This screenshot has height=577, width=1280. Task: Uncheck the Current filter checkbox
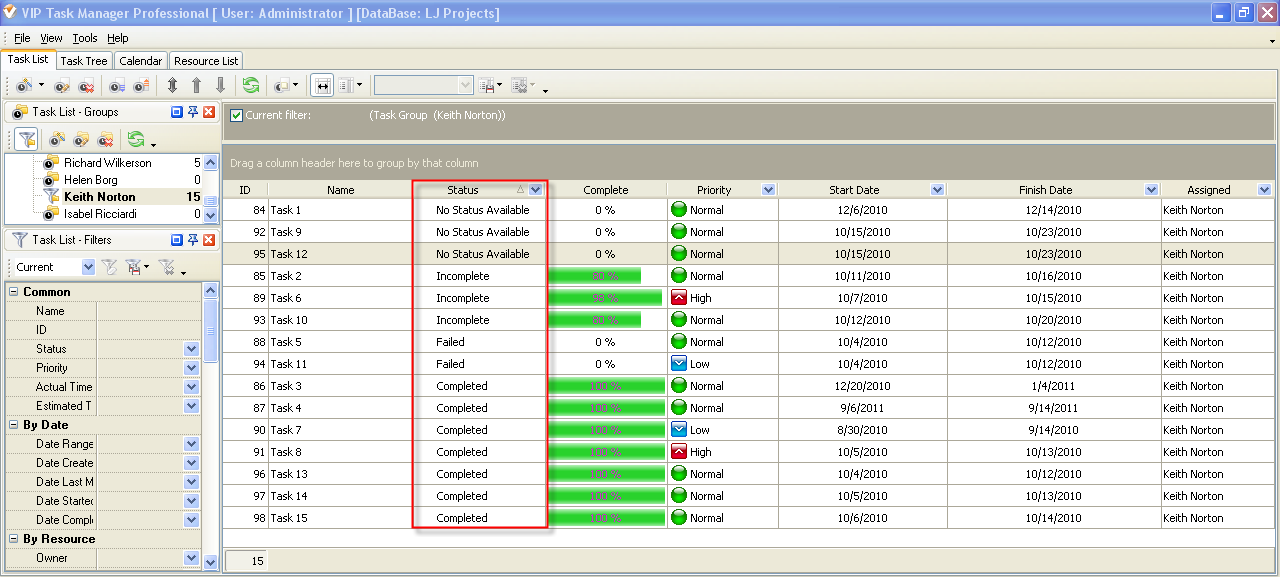236,115
